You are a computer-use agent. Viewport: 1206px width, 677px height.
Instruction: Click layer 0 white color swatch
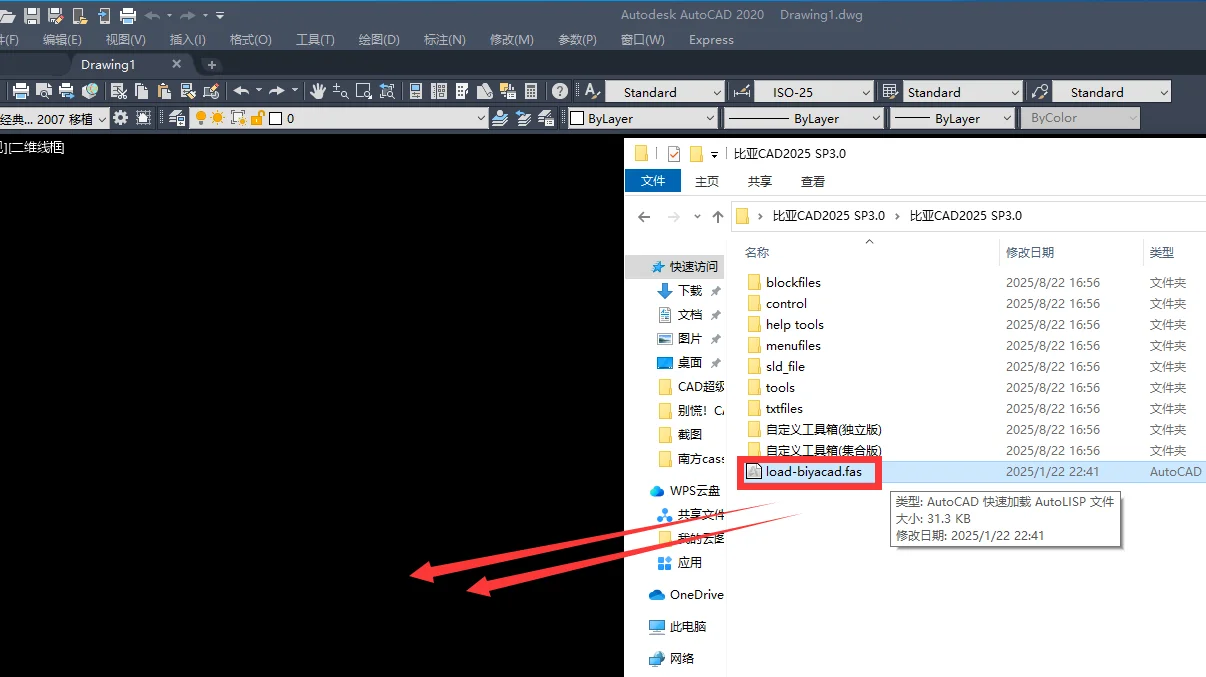click(276, 118)
